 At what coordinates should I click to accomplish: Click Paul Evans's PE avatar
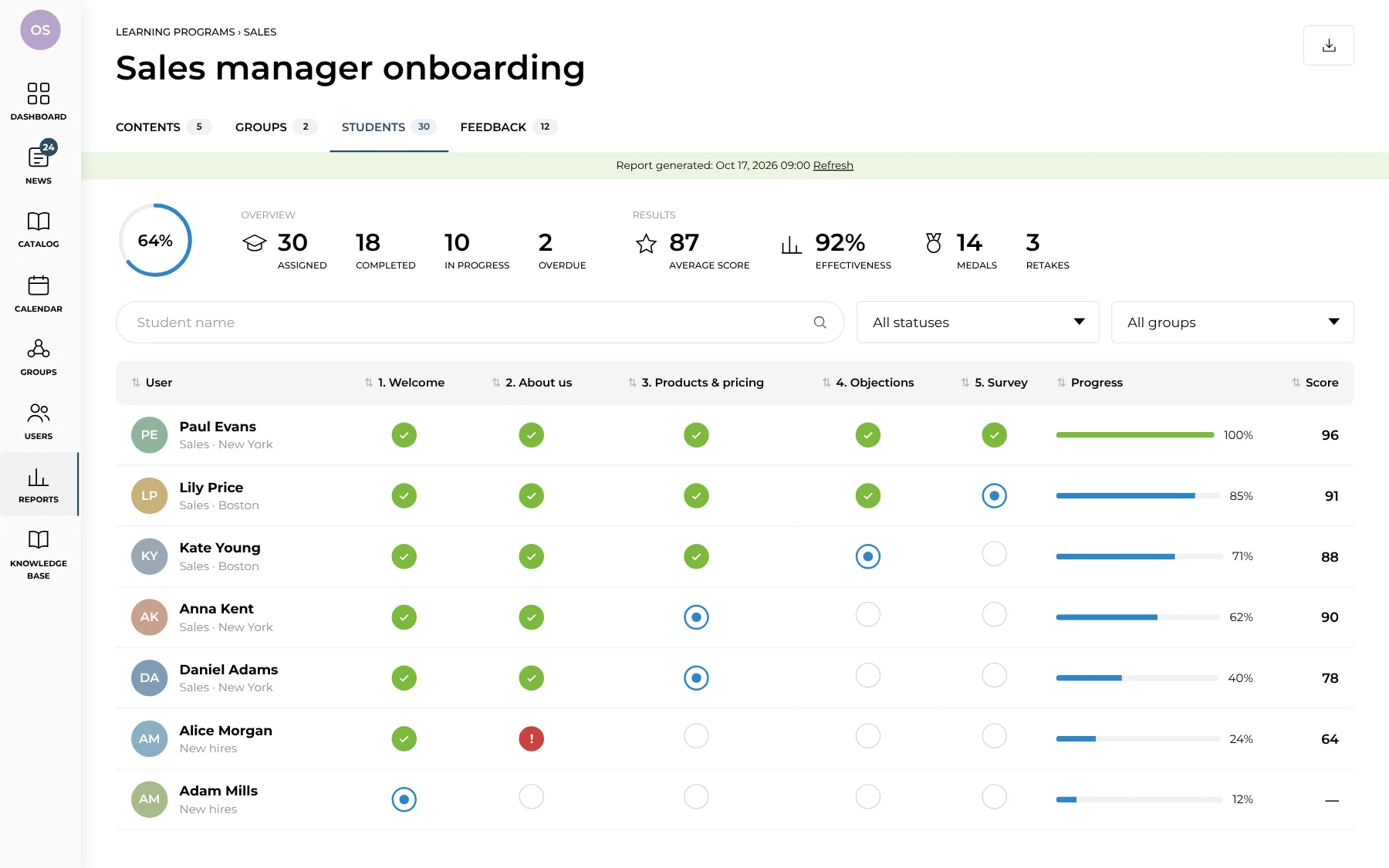point(149,435)
